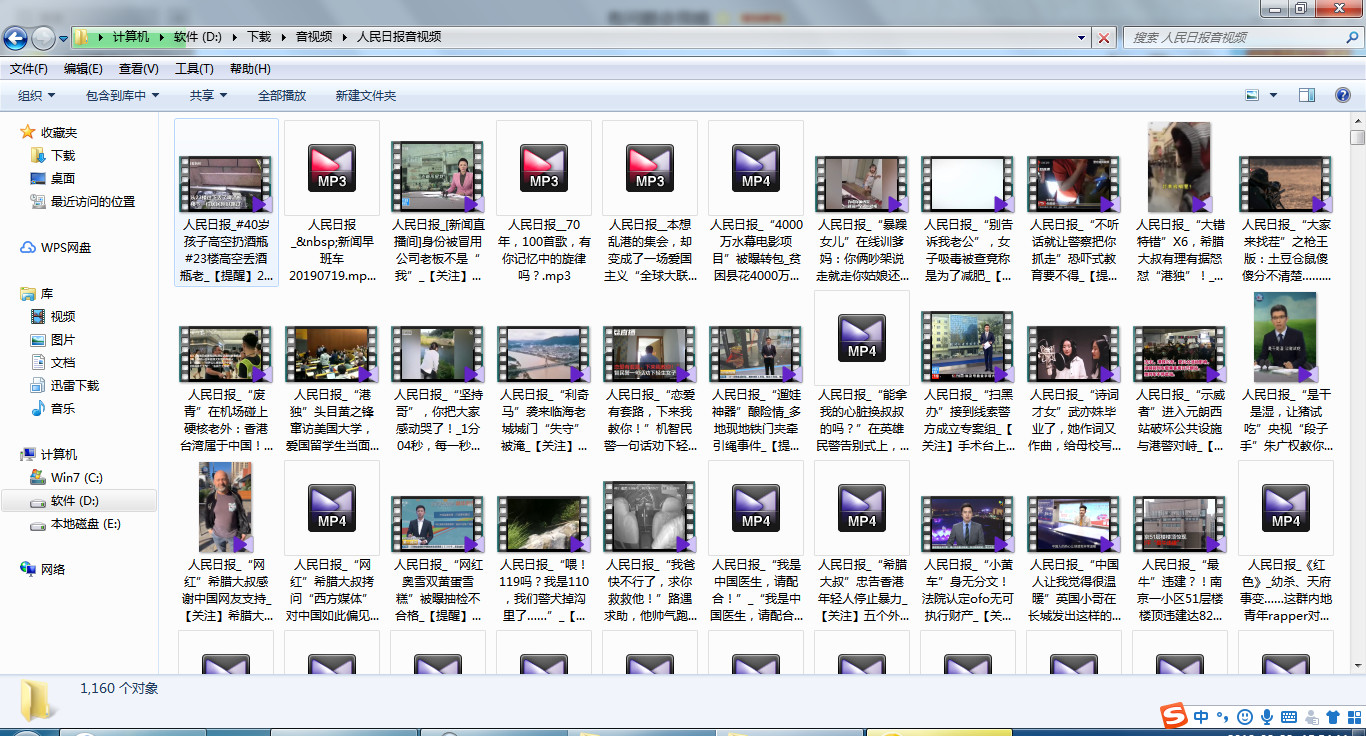
Task: Click the Sogou microphone voice input icon
Action: coord(1266,716)
